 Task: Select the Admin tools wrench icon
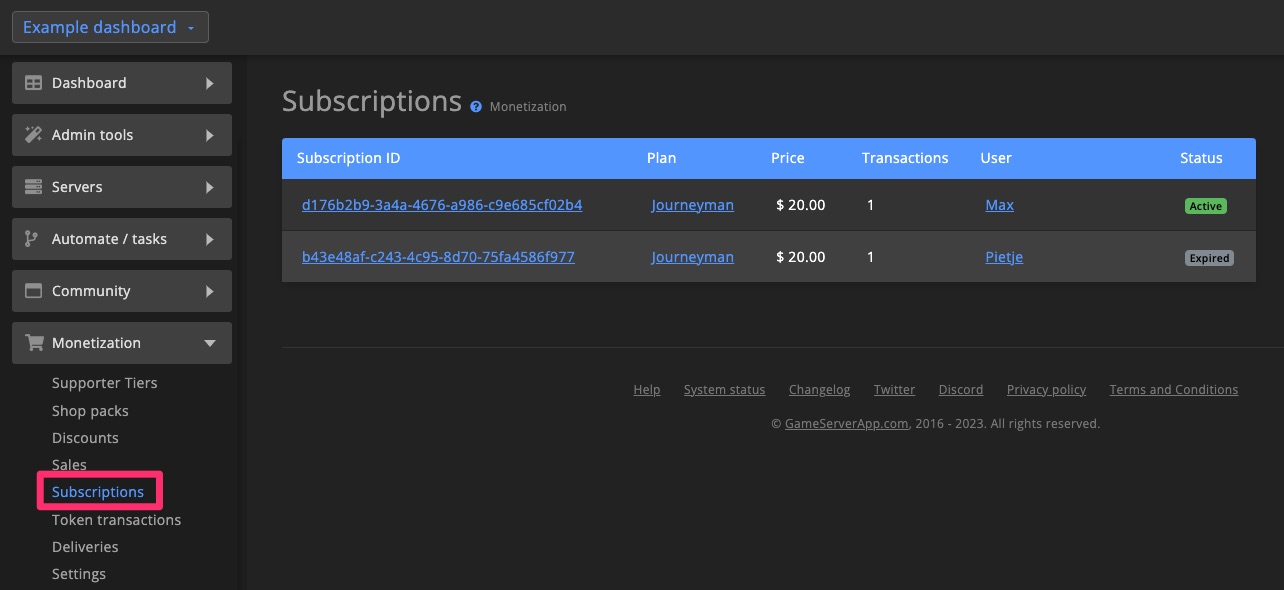click(31, 134)
